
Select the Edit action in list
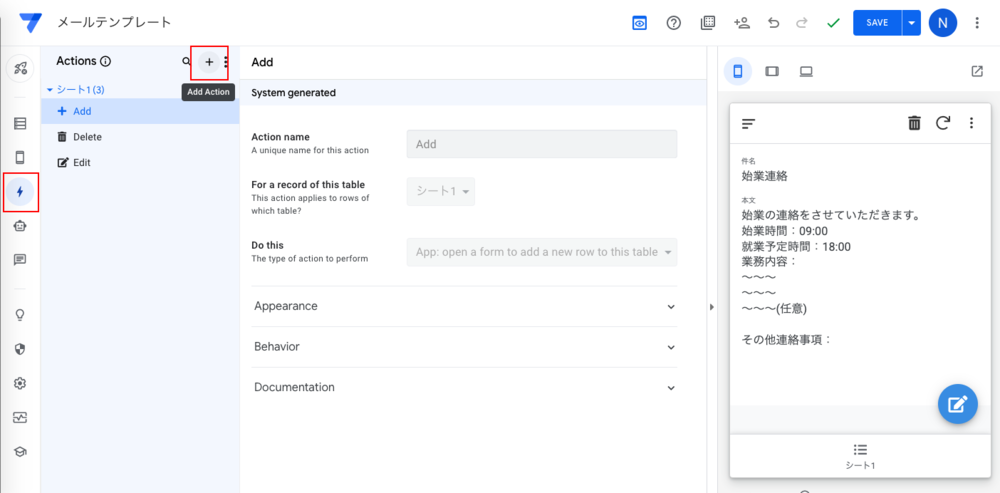(82, 162)
